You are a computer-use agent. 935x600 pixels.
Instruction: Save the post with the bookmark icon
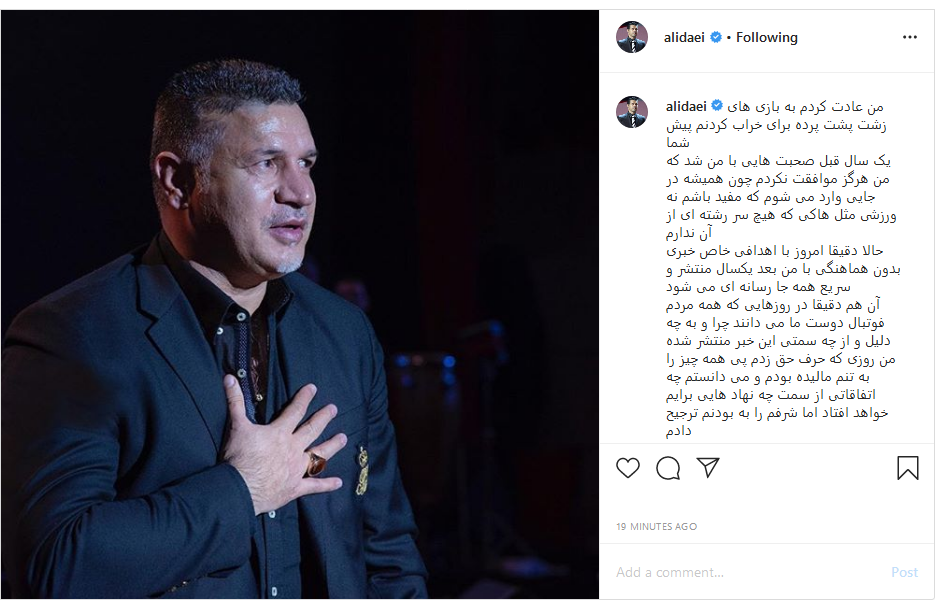(908, 468)
